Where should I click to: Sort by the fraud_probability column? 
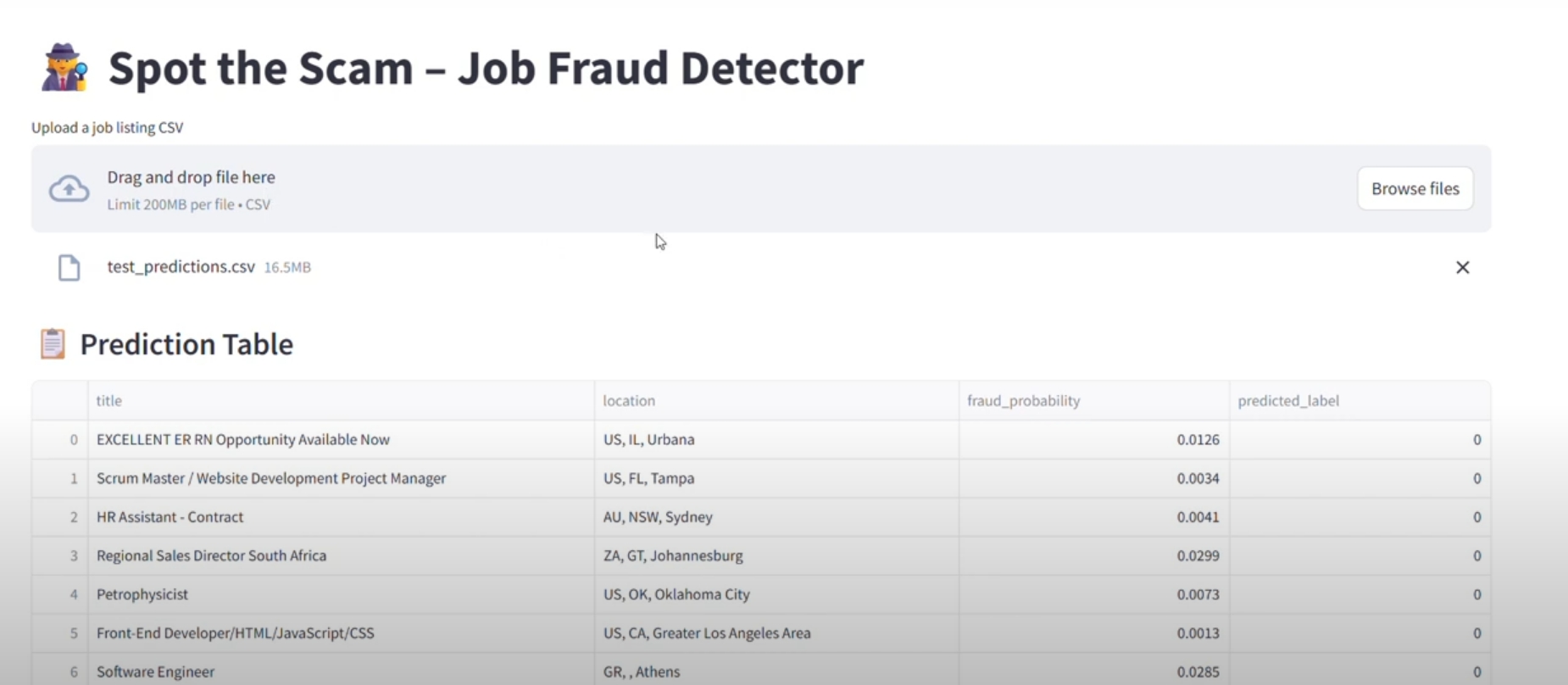(x=1023, y=400)
